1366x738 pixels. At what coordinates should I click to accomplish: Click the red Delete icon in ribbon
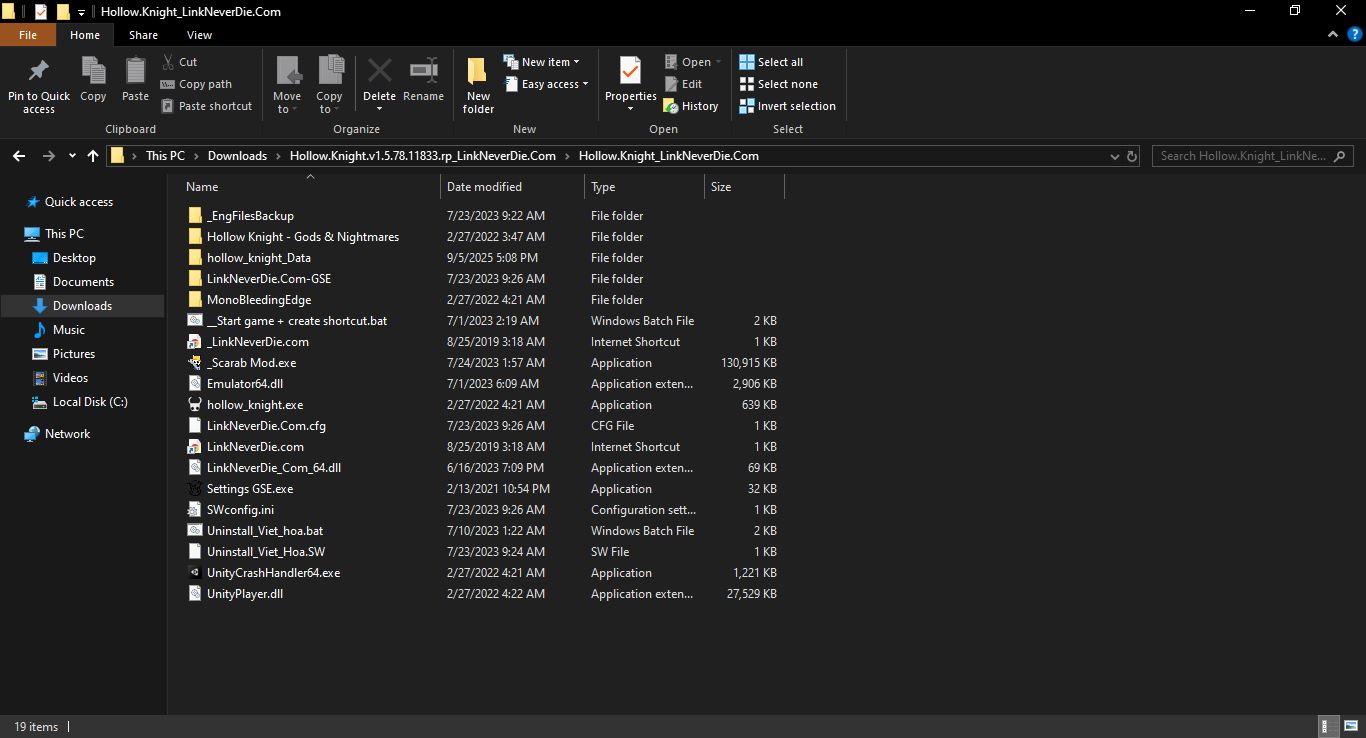pos(379,71)
